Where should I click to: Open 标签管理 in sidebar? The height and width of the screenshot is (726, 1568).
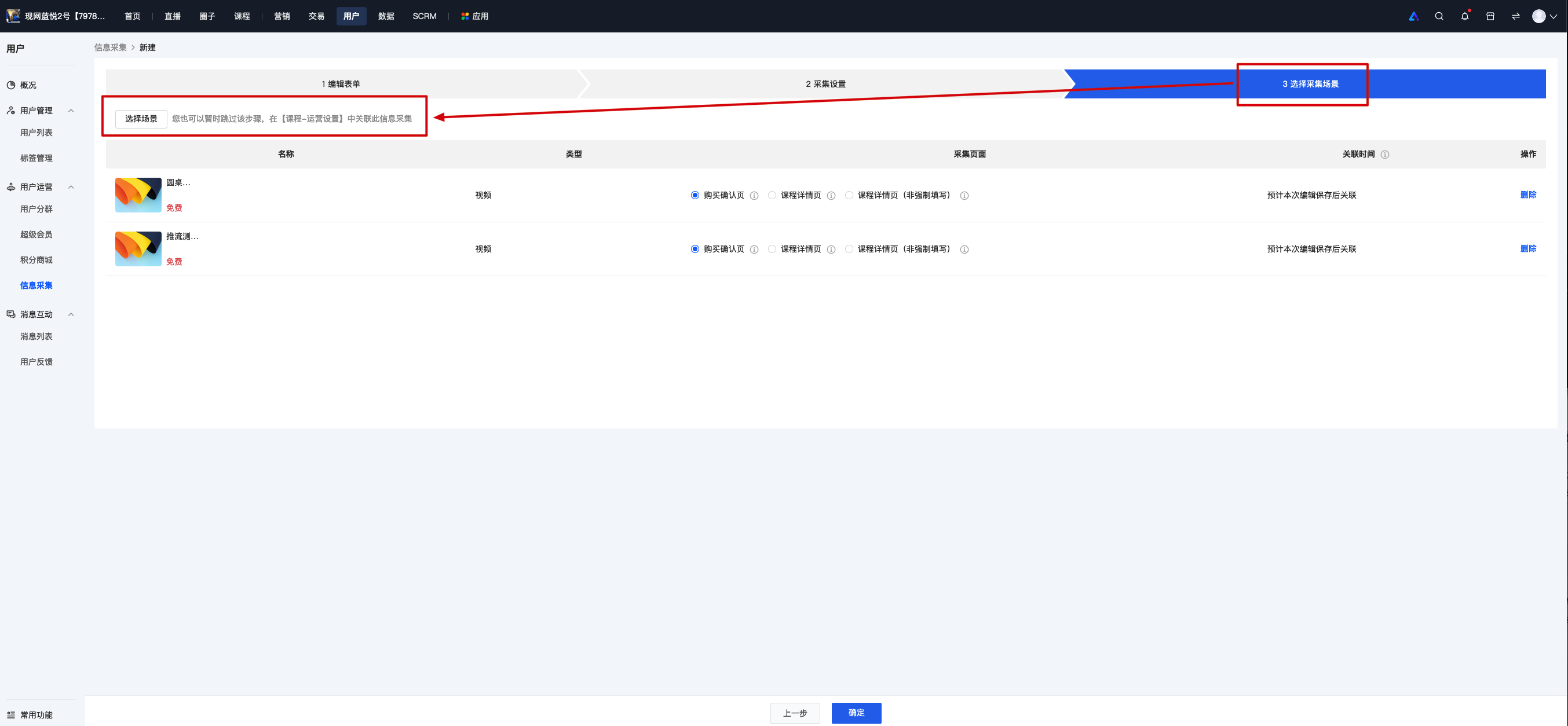click(36, 158)
